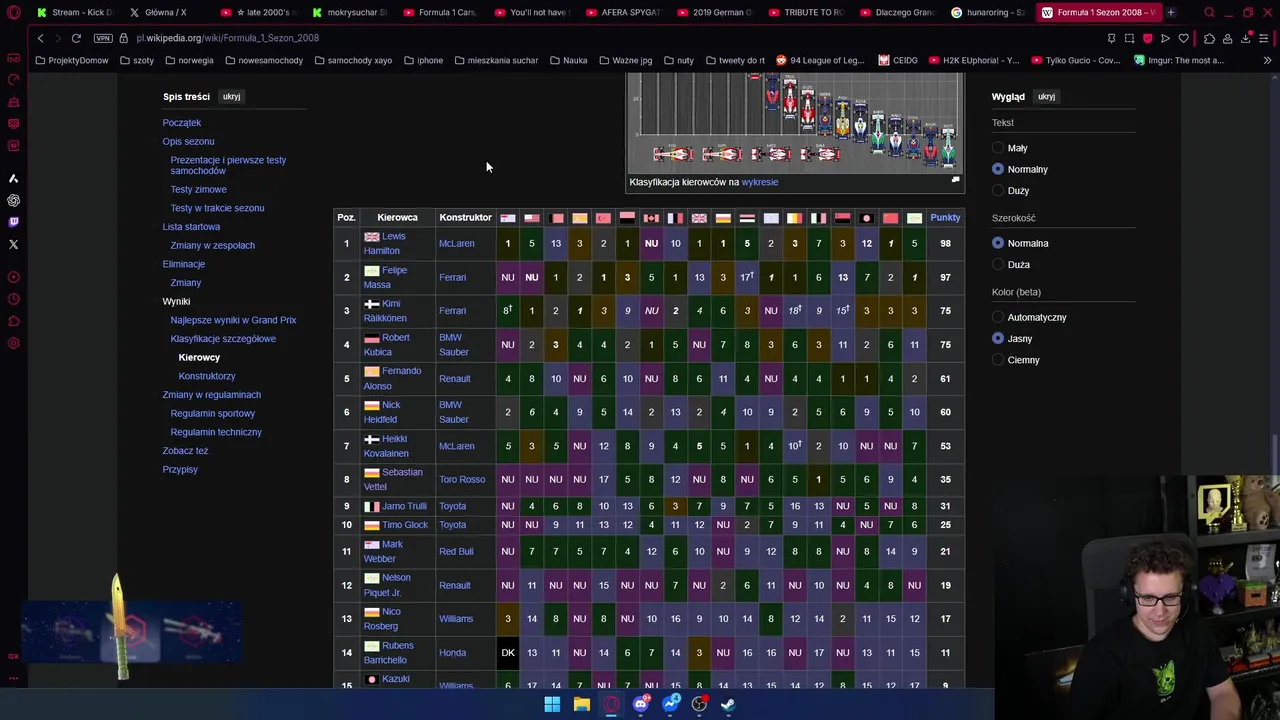
Task: Open Nauka bookmarks folder
Action: (x=568, y=60)
